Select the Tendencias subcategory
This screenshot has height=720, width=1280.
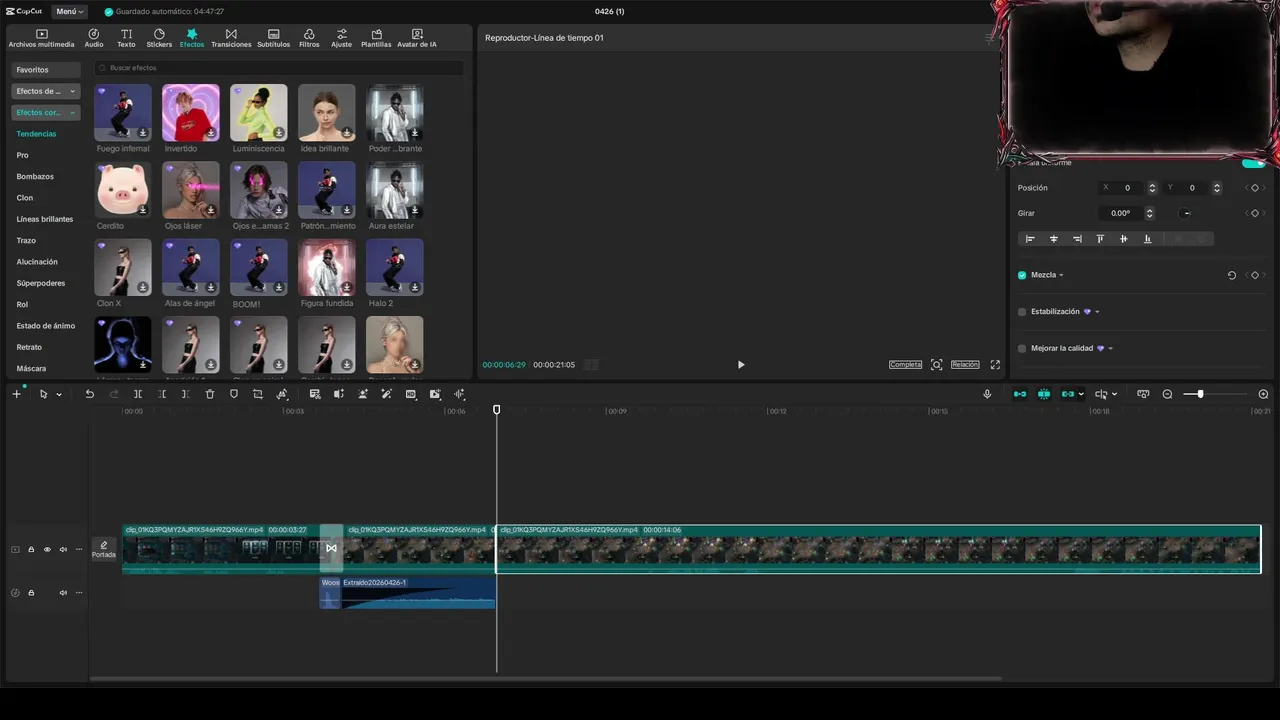[36, 134]
